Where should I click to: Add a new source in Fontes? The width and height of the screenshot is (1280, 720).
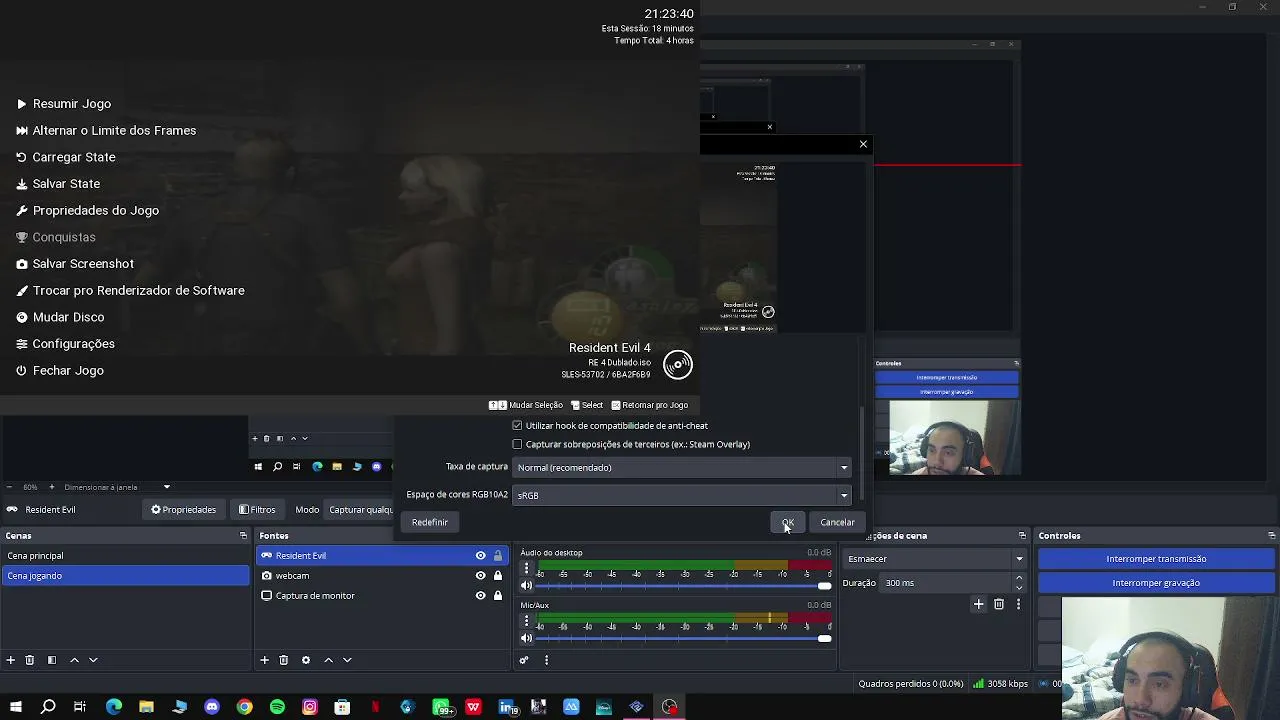coord(265,660)
